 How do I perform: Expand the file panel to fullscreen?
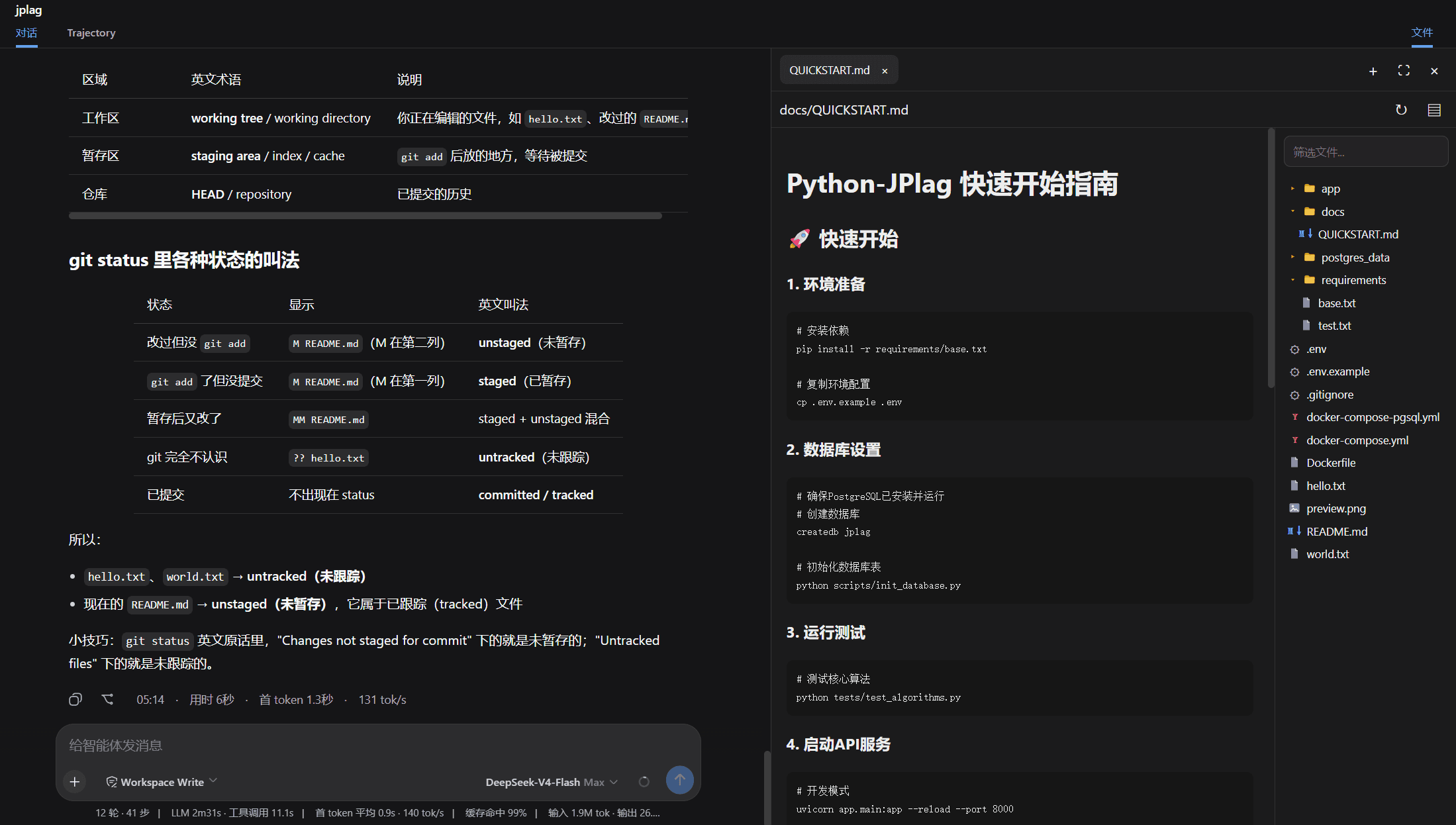[1404, 70]
